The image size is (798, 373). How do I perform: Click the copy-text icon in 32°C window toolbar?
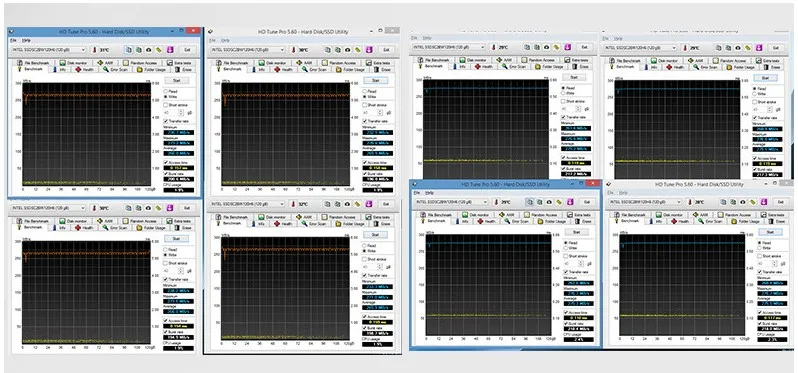coord(327,204)
